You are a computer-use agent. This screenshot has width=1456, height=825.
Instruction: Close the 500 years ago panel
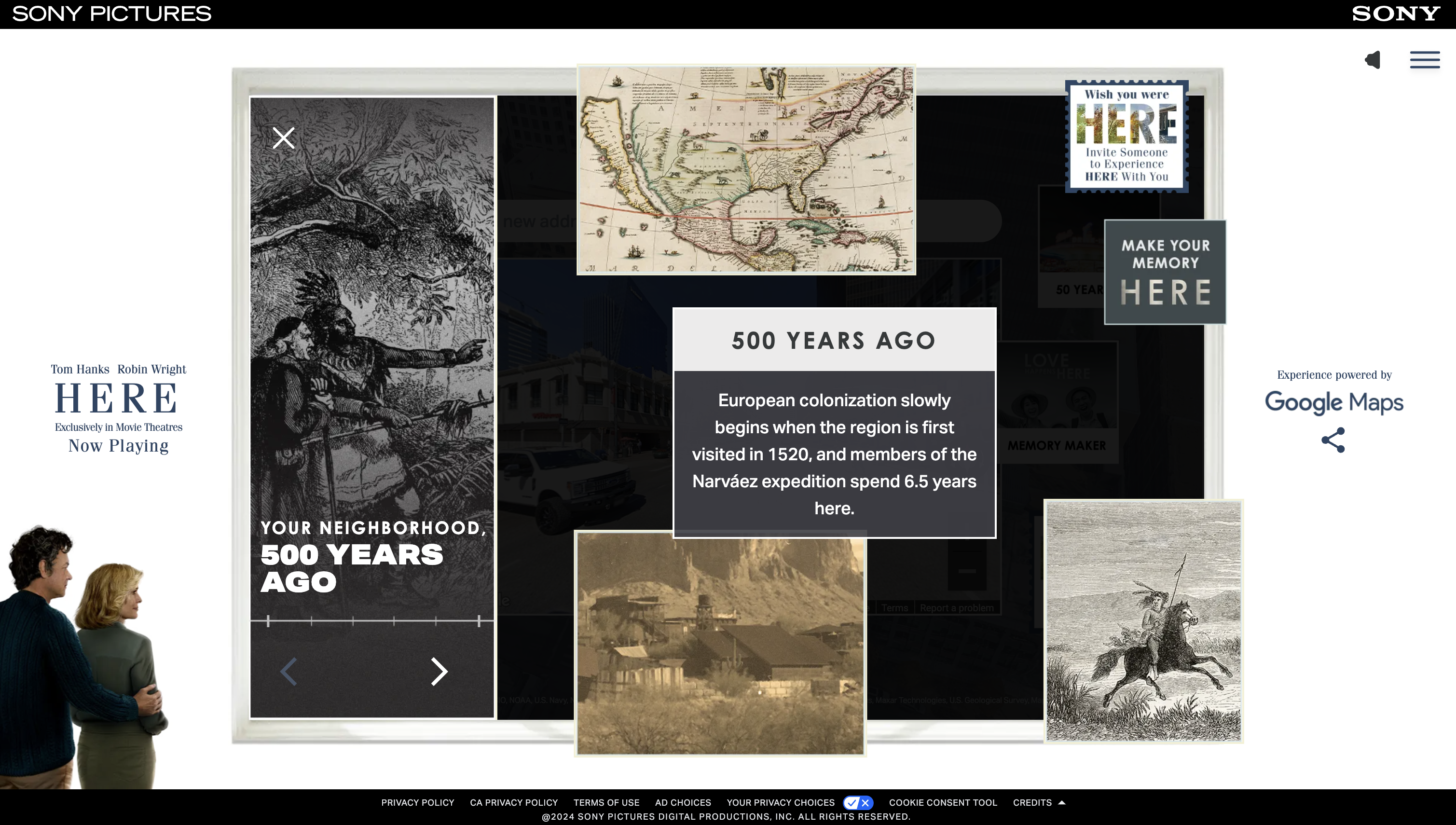pyautogui.click(x=283, y=137)
